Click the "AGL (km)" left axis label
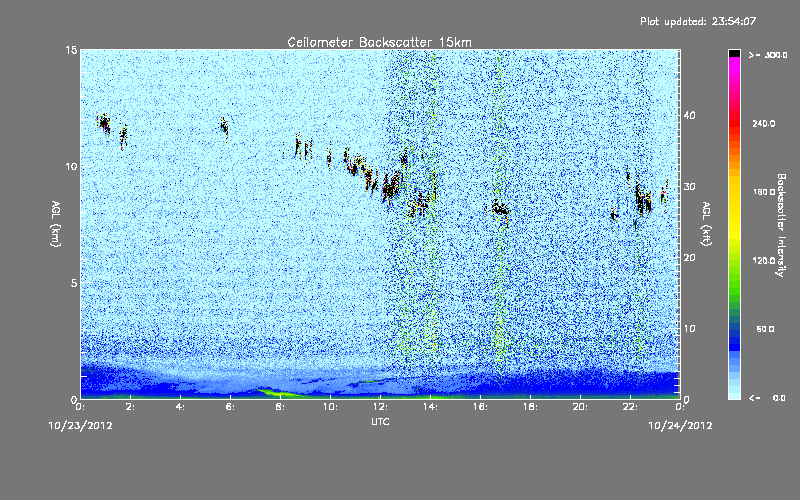 point(56,223)
